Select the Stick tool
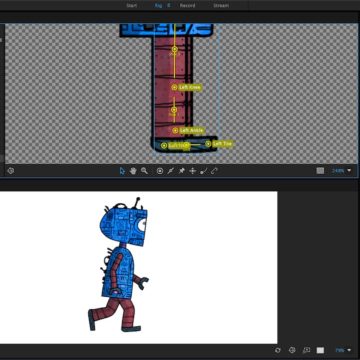Viewport: 360px width, 360px height. 171,171
